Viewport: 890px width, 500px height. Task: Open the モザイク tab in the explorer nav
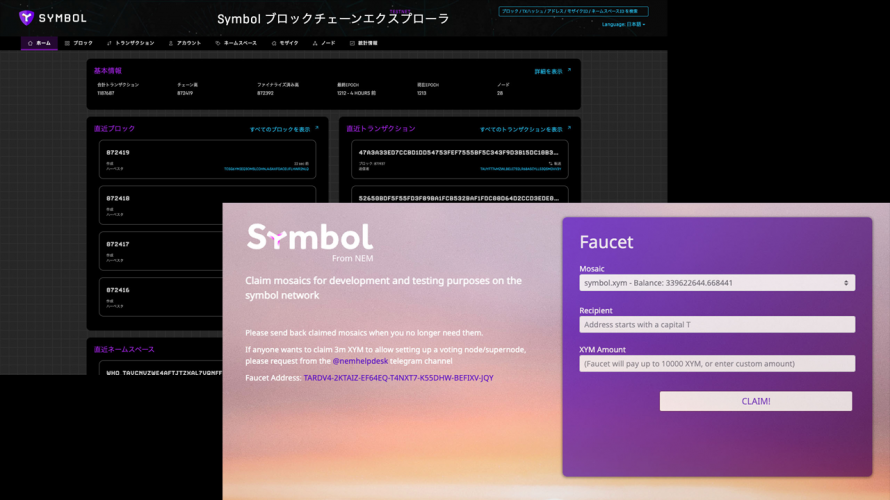(x=284, y=43)
